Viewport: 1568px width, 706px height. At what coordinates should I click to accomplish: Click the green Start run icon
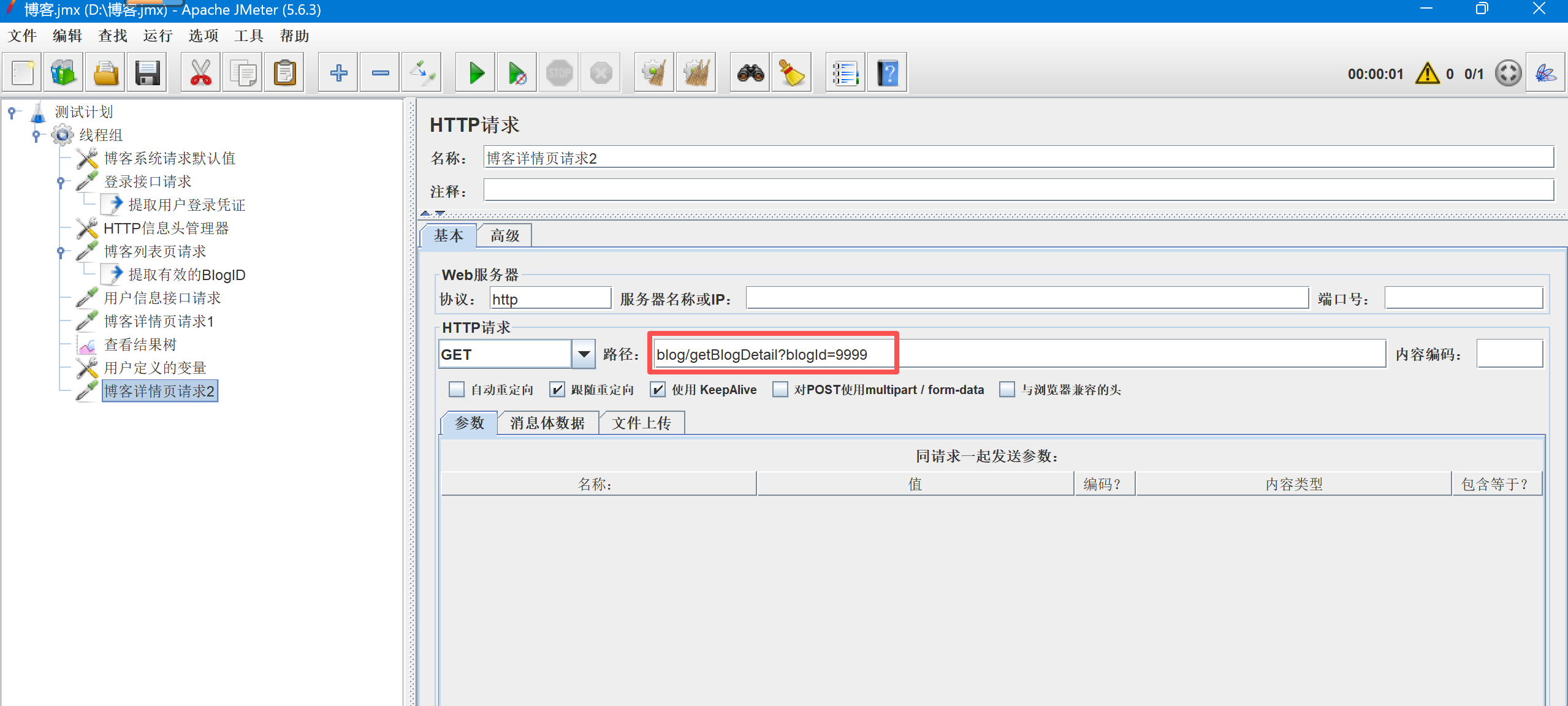(476, 74)
